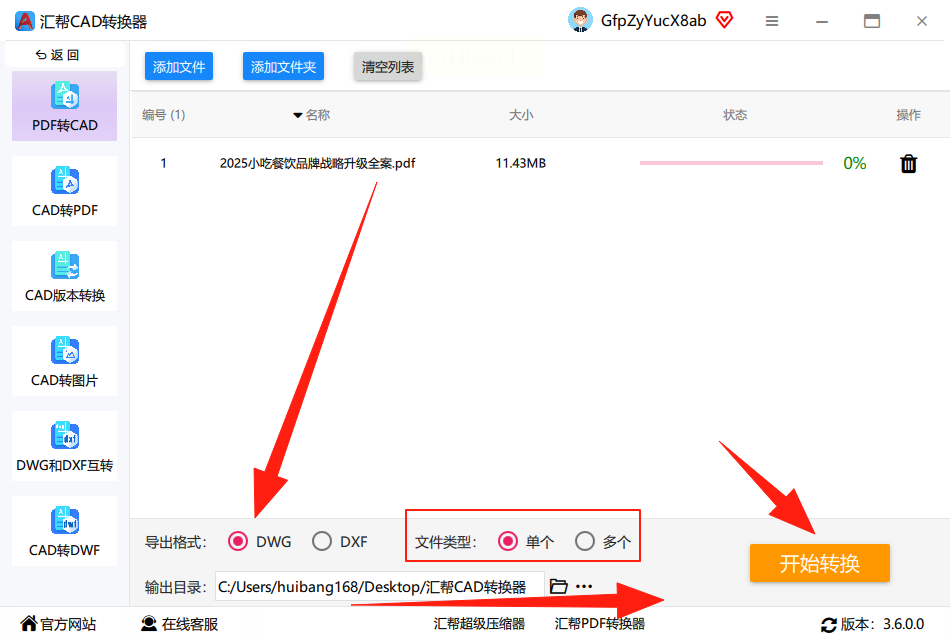Choose the DWG和DXF互转 tool

(x=64, y=446)
